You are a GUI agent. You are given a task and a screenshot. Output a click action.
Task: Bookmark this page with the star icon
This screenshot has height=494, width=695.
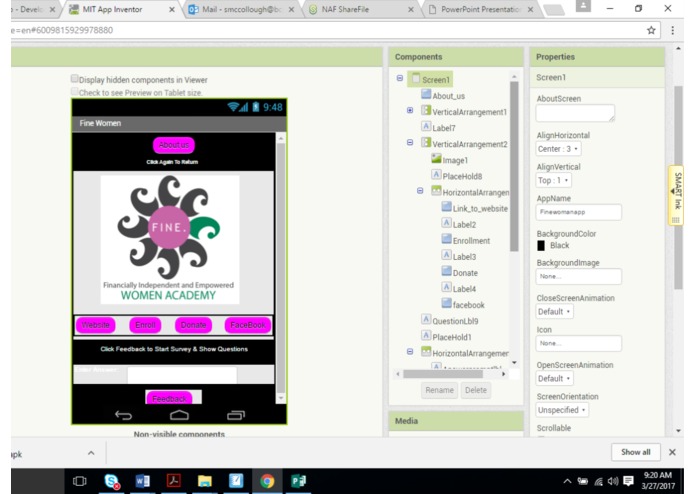[651, 30]
